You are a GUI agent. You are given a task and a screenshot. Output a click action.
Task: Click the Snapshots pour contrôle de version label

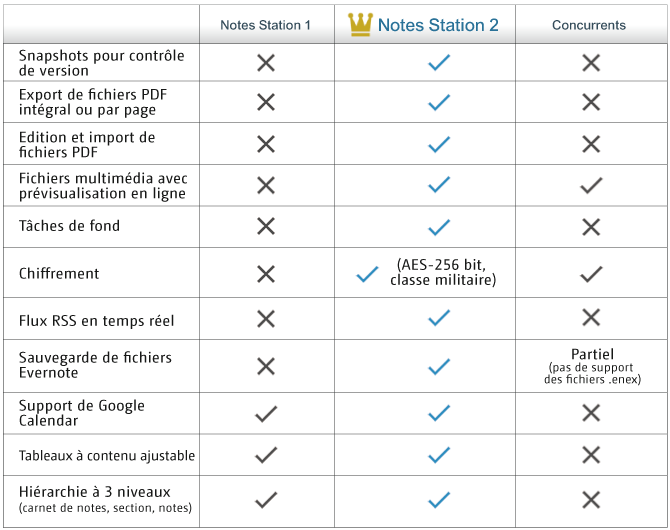pos(101,63)
